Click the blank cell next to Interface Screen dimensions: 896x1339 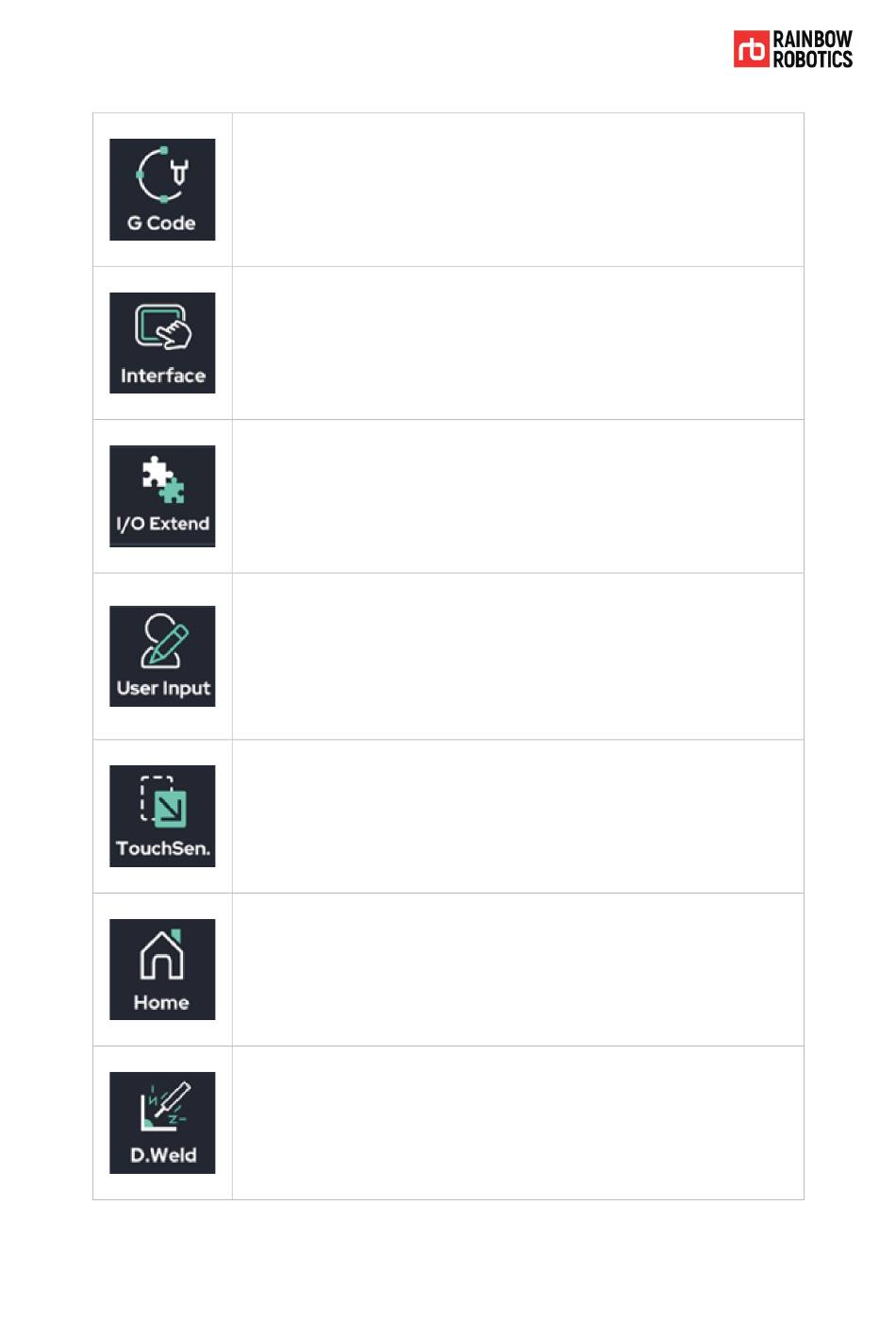tap(518, 343)
